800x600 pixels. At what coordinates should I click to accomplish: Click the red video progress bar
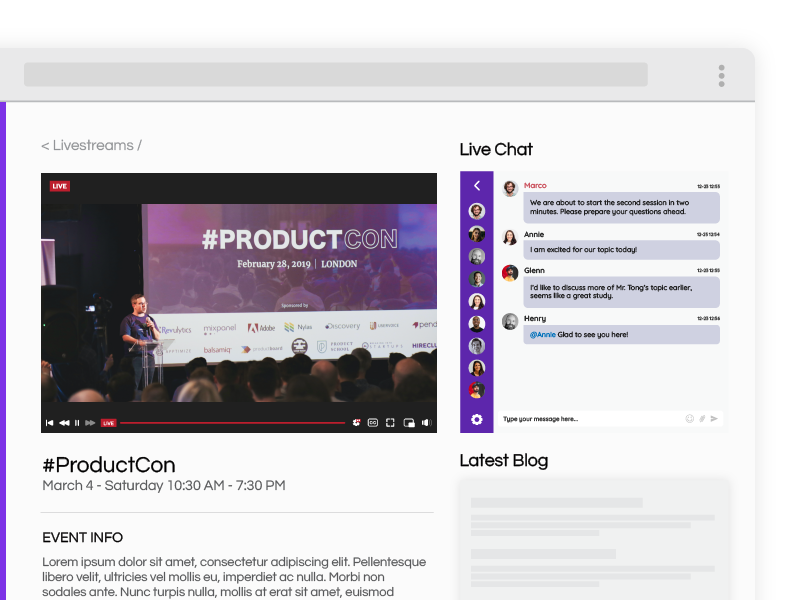(x=230, y=423)
